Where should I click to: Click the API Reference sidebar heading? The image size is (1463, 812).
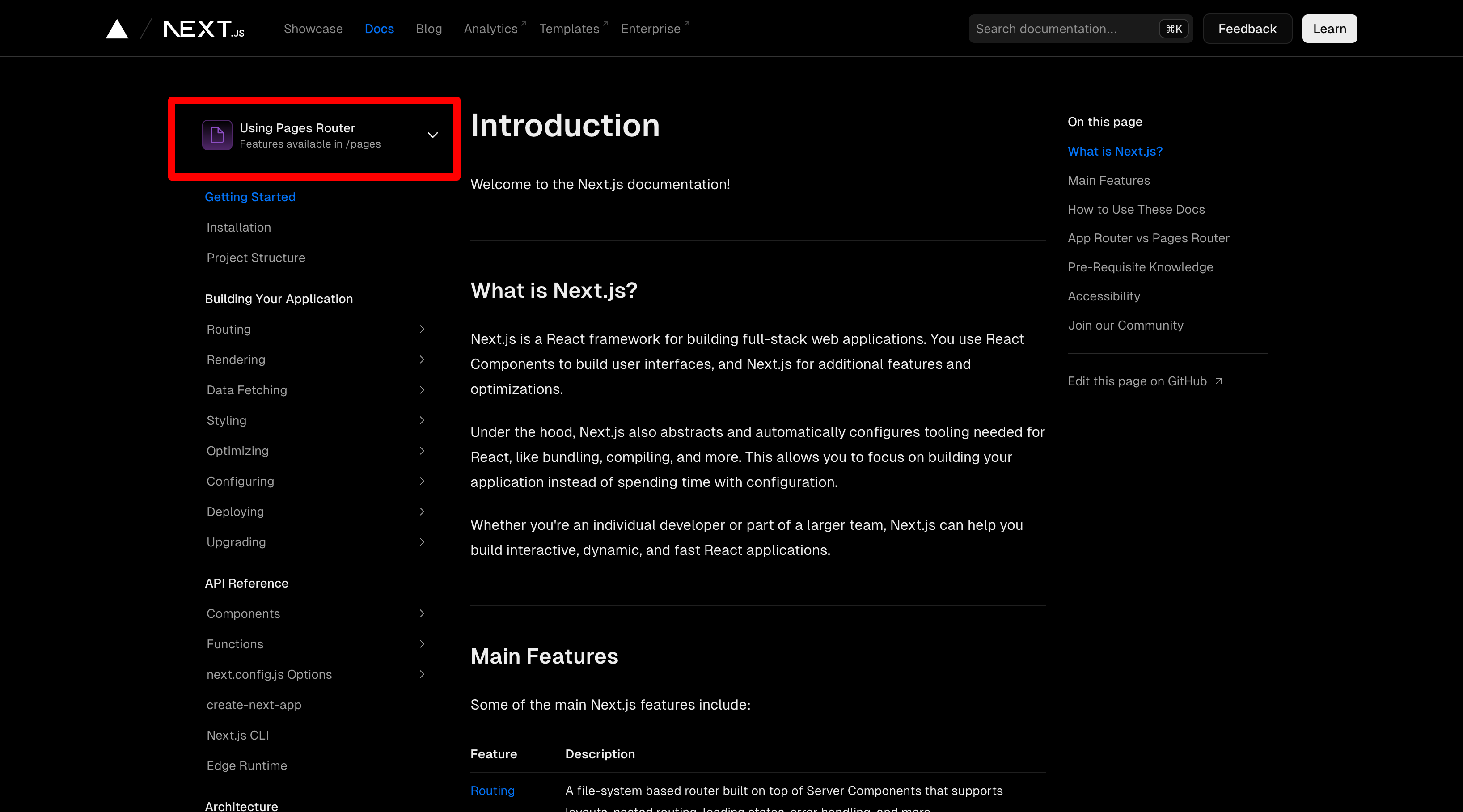coord(246,583)
